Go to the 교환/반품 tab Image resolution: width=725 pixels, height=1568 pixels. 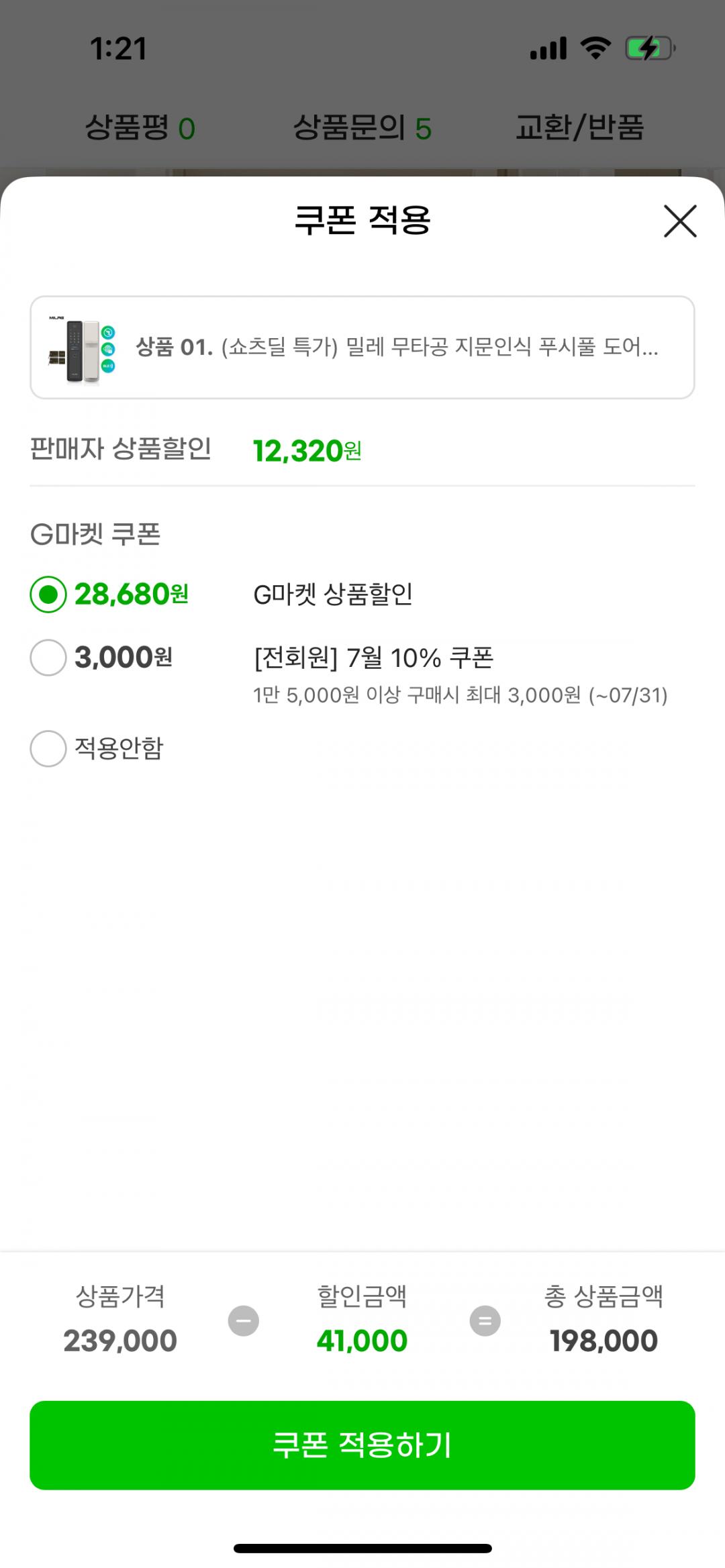click(x=579, y=127)
